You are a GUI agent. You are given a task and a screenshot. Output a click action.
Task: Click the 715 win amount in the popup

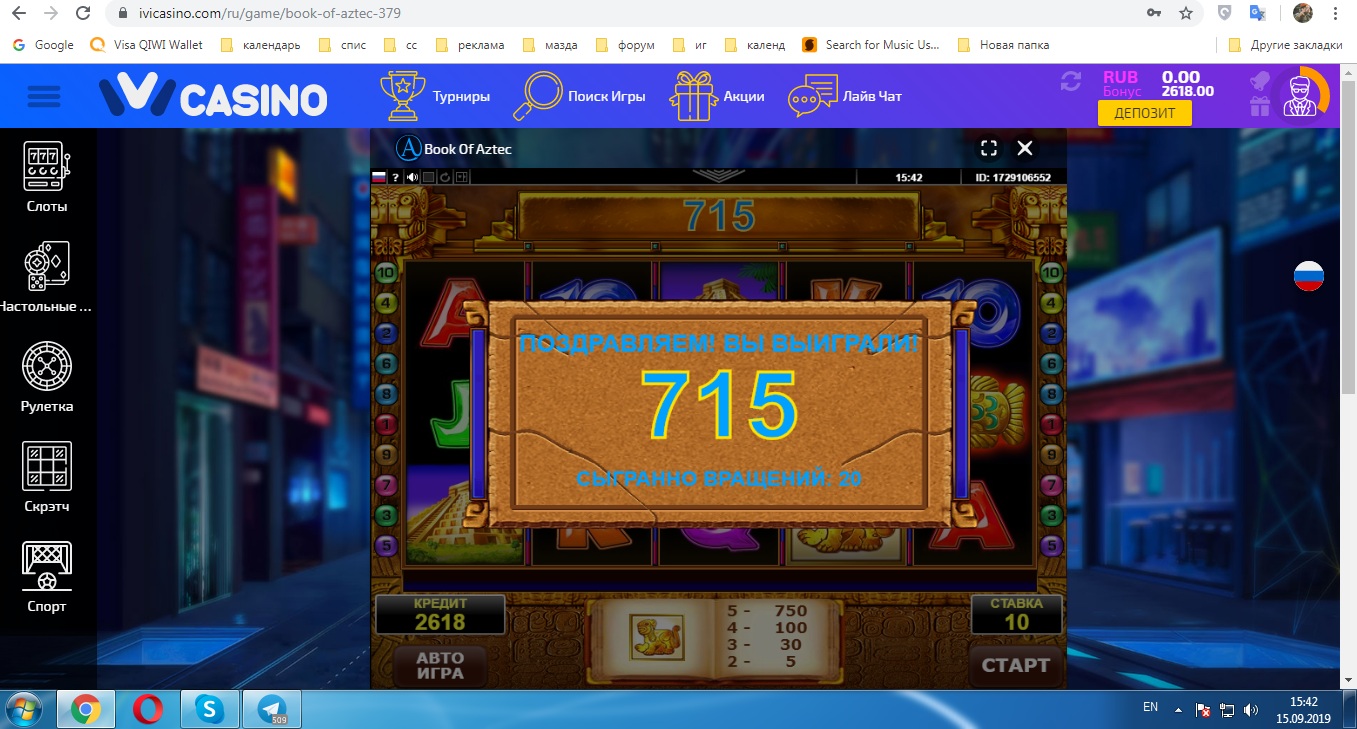[x=719, y=405]
